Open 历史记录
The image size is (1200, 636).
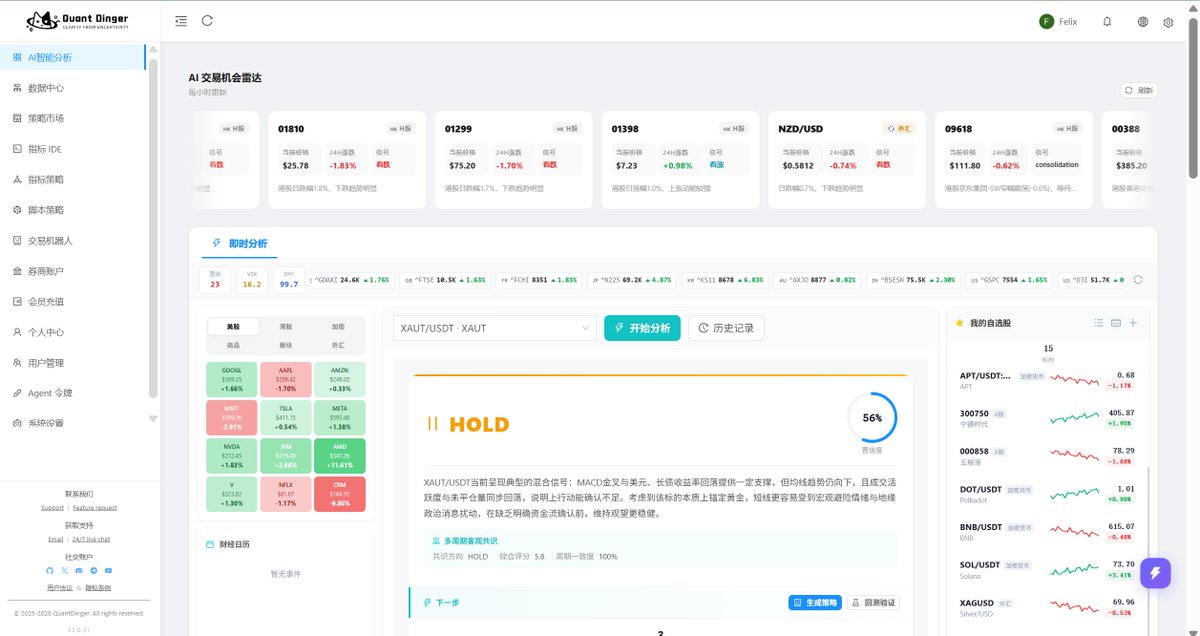726,328
